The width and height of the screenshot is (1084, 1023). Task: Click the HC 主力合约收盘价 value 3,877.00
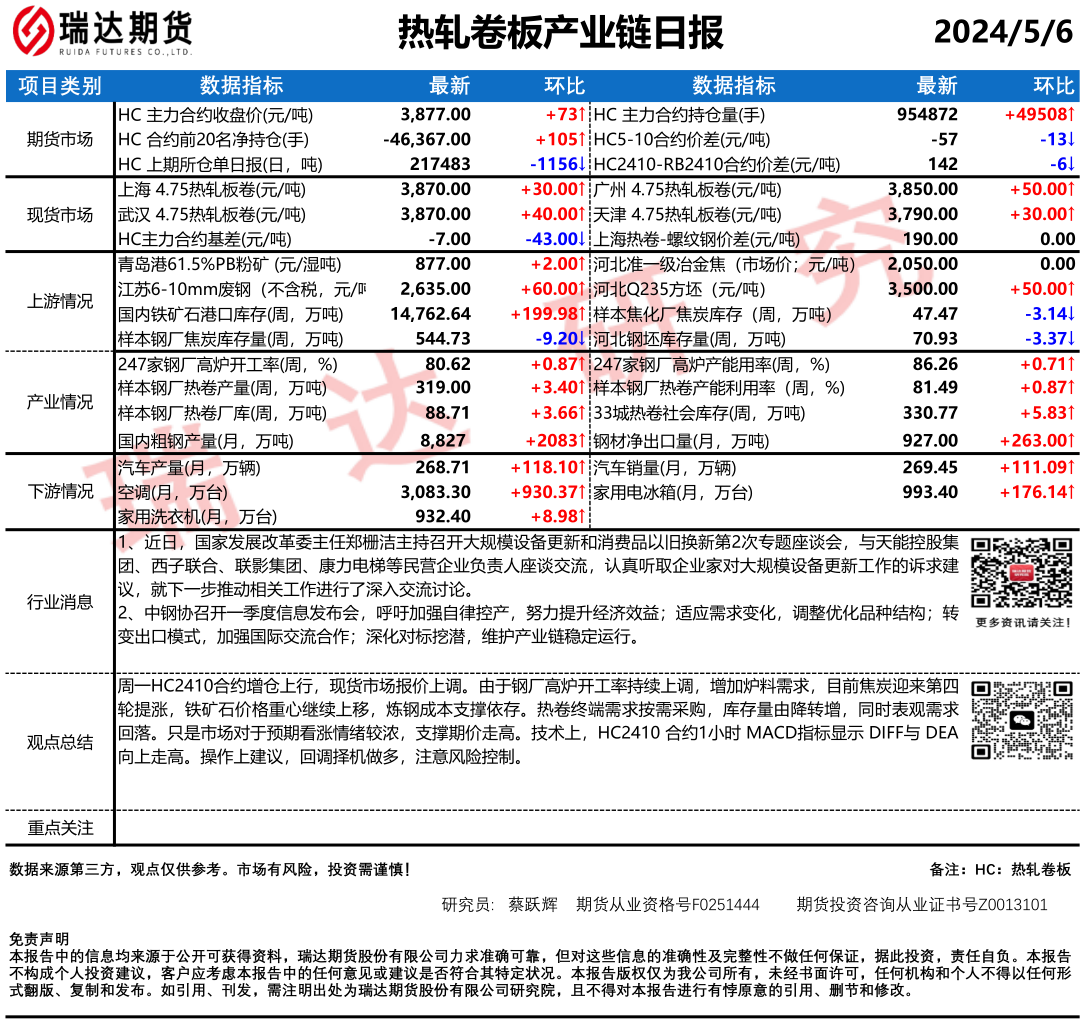[x=436, y=115]
